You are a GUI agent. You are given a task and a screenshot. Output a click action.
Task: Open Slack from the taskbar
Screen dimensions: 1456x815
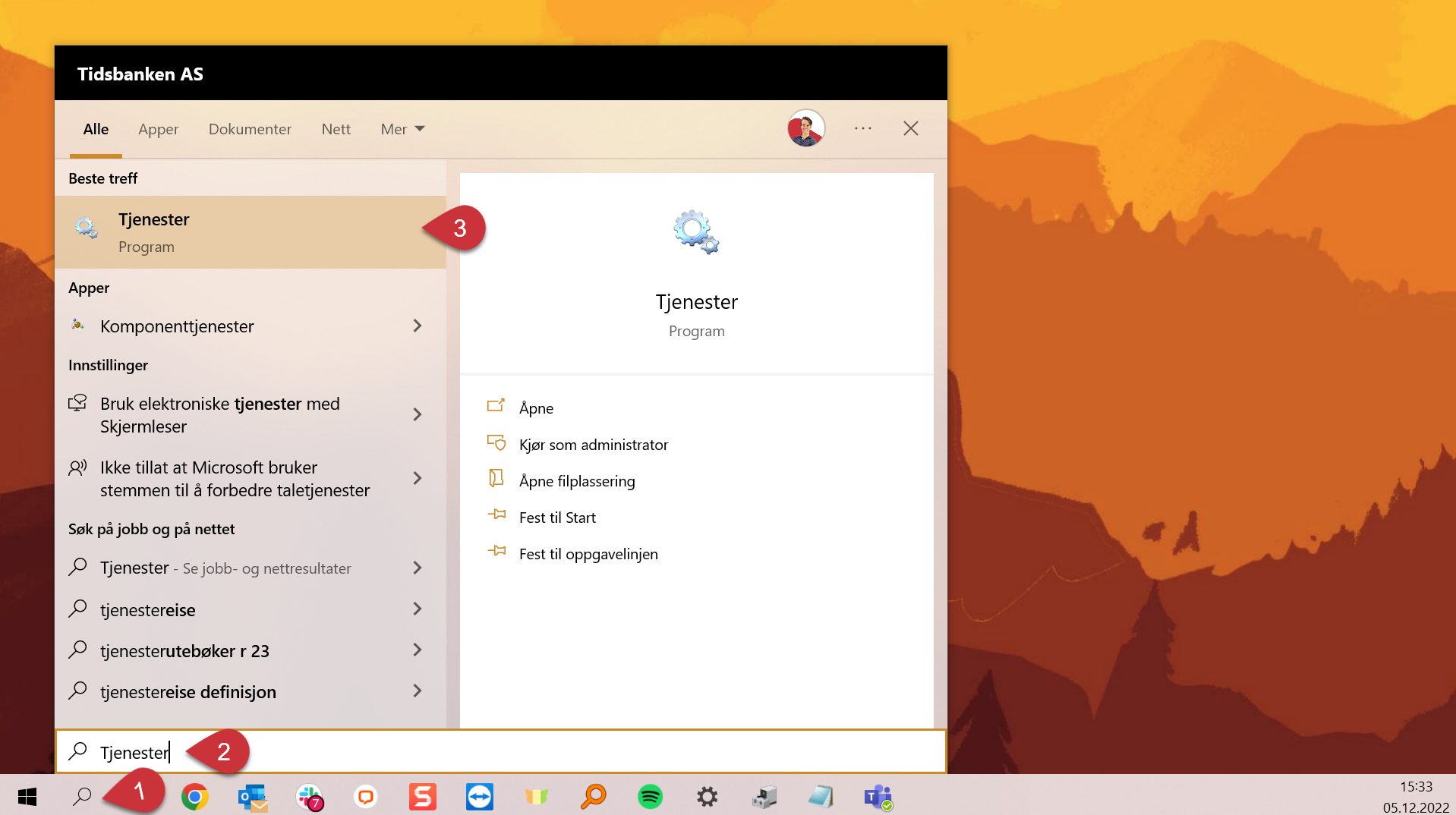point(309,797)
